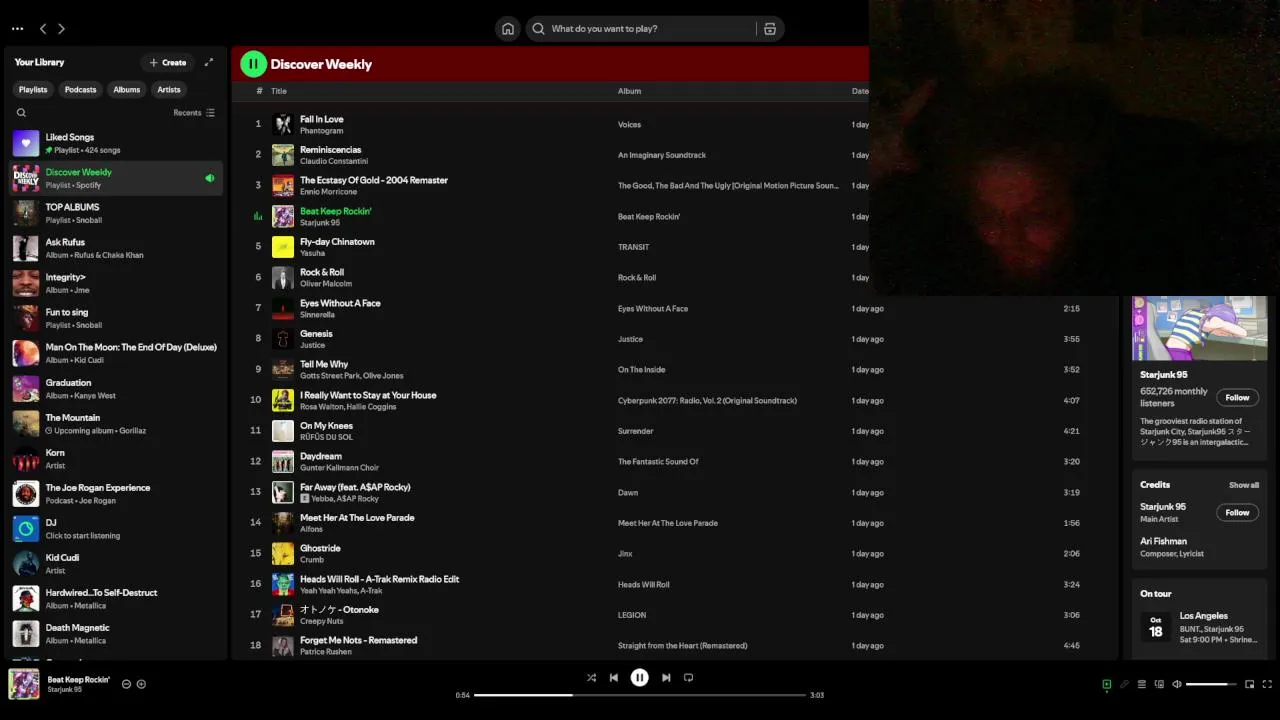This screenshot has height=720, width=1280.
Task: Go back with the left arrow
Action: [x=43, y=29]
